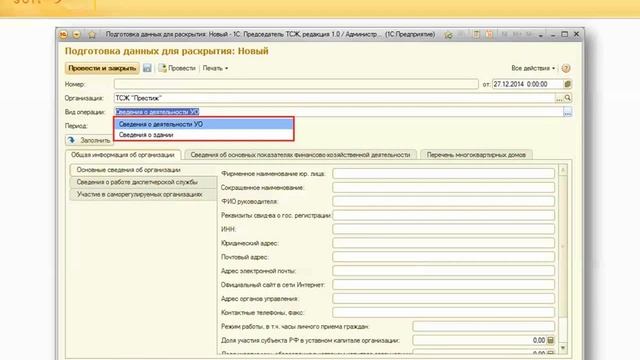Click the Юридический адрес input
640x360 pixels.
(x=444, y=243)
